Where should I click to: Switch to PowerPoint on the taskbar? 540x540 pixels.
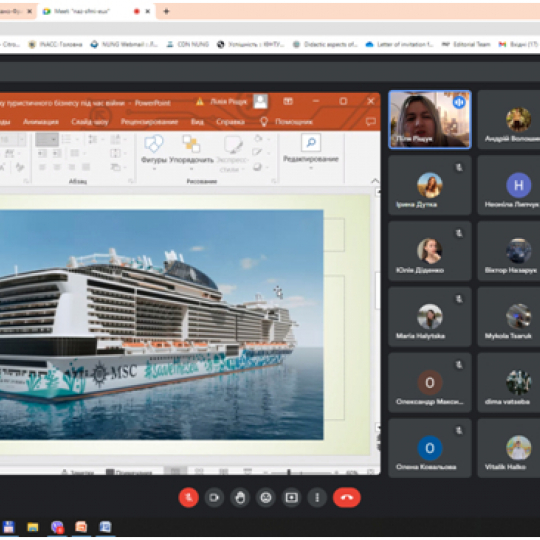81,527
